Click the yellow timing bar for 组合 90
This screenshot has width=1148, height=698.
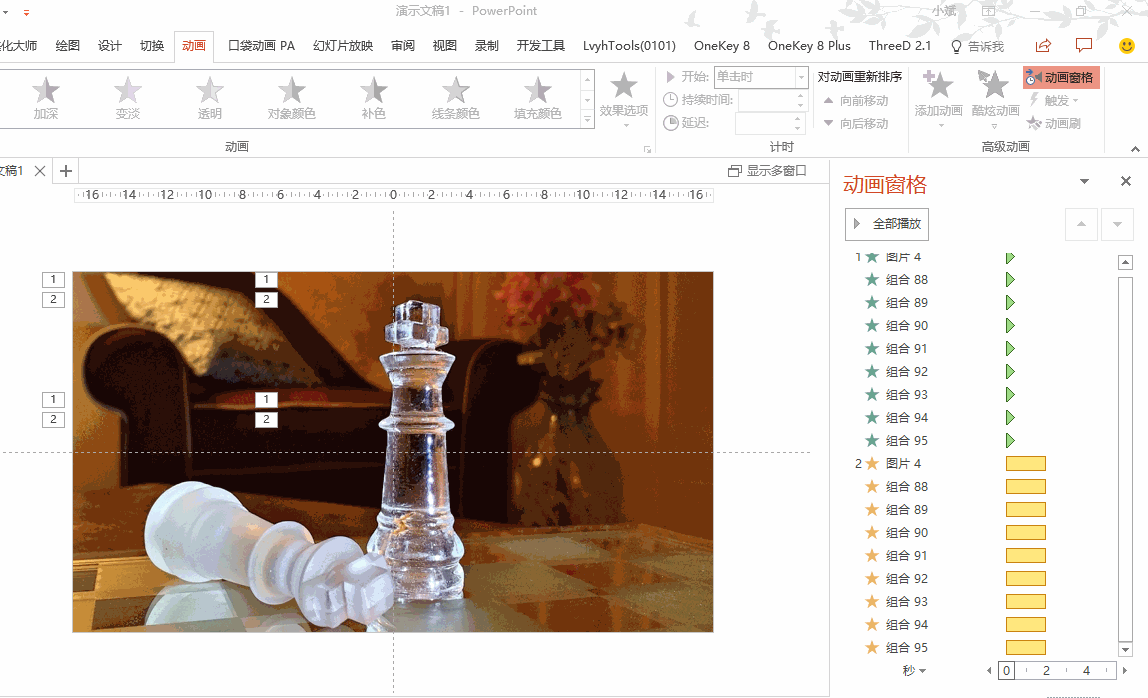coord(1025,533)
